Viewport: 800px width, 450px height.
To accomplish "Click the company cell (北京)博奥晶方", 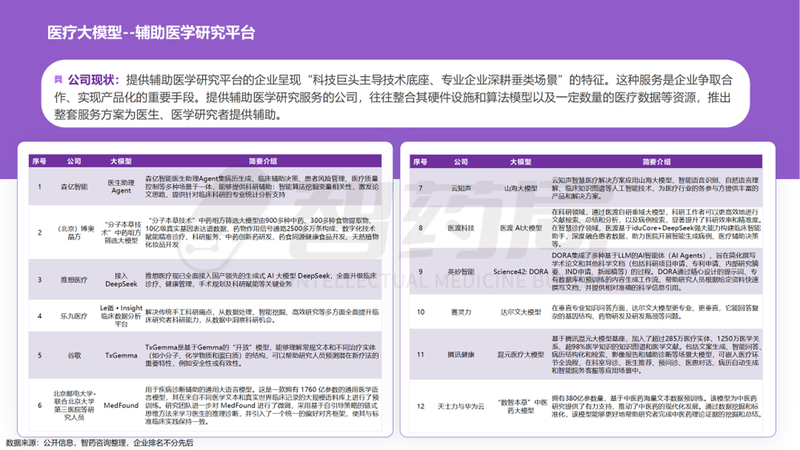I will 74,233.
